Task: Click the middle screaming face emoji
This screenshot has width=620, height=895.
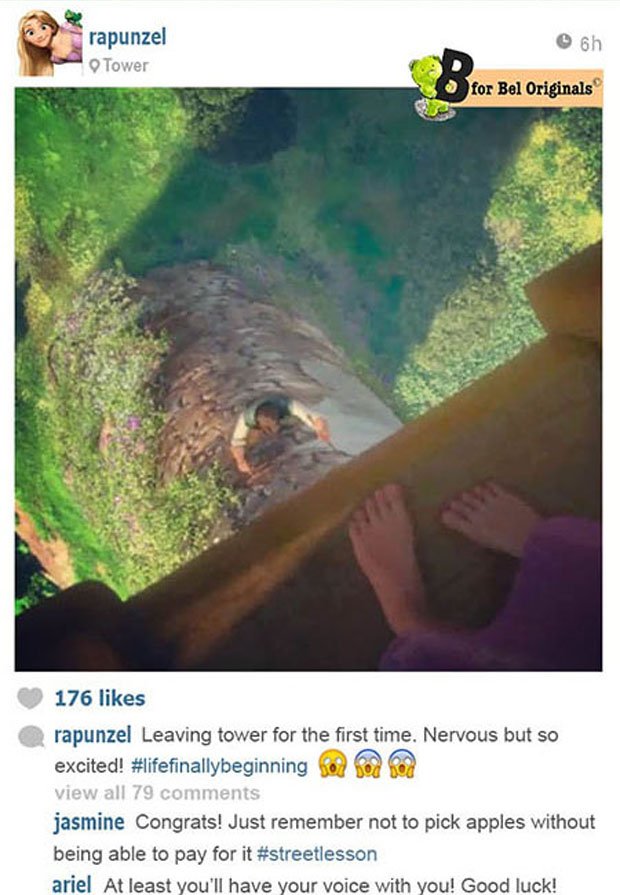Action: pos(368,764)
